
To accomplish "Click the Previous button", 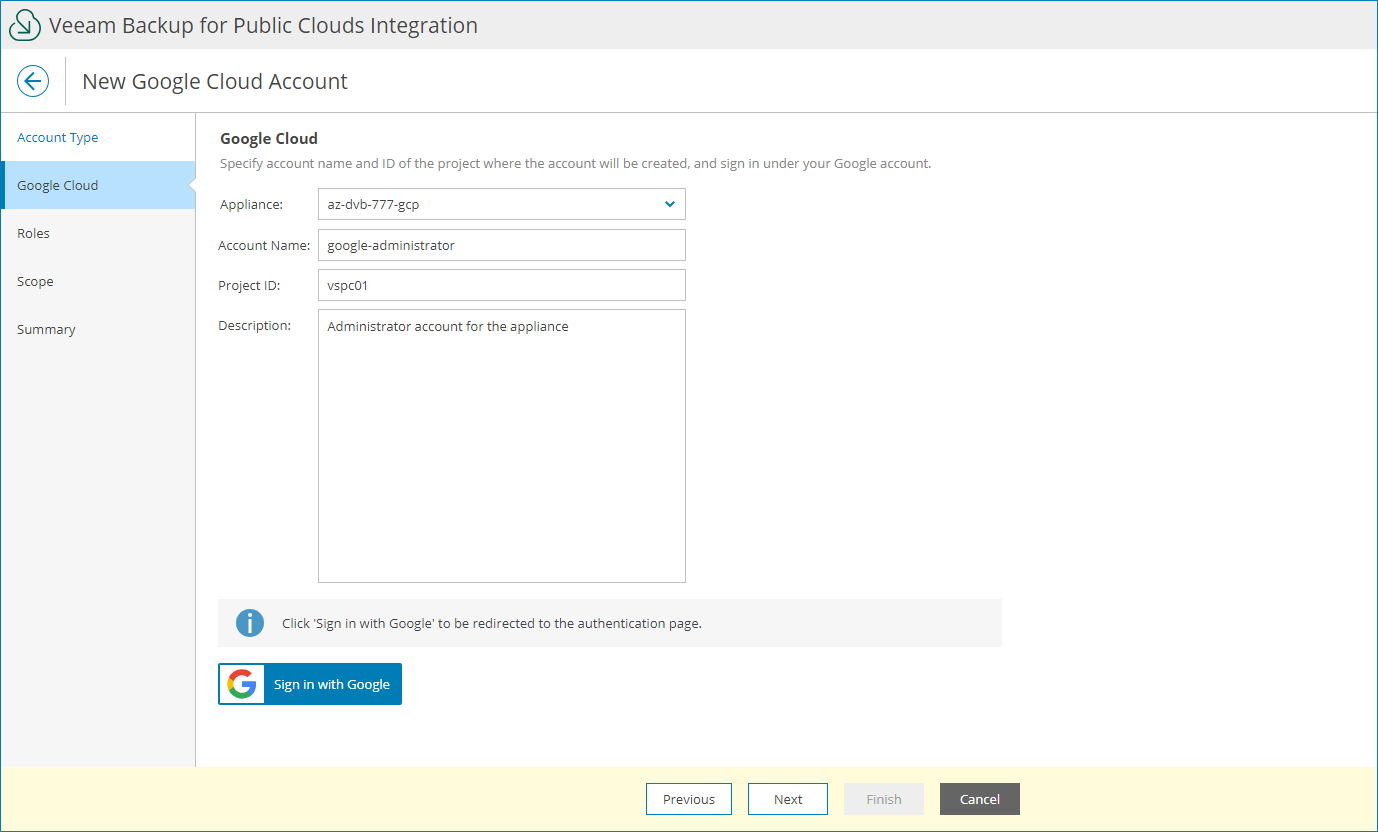I will pyautogui.click(x=689, y=799).
